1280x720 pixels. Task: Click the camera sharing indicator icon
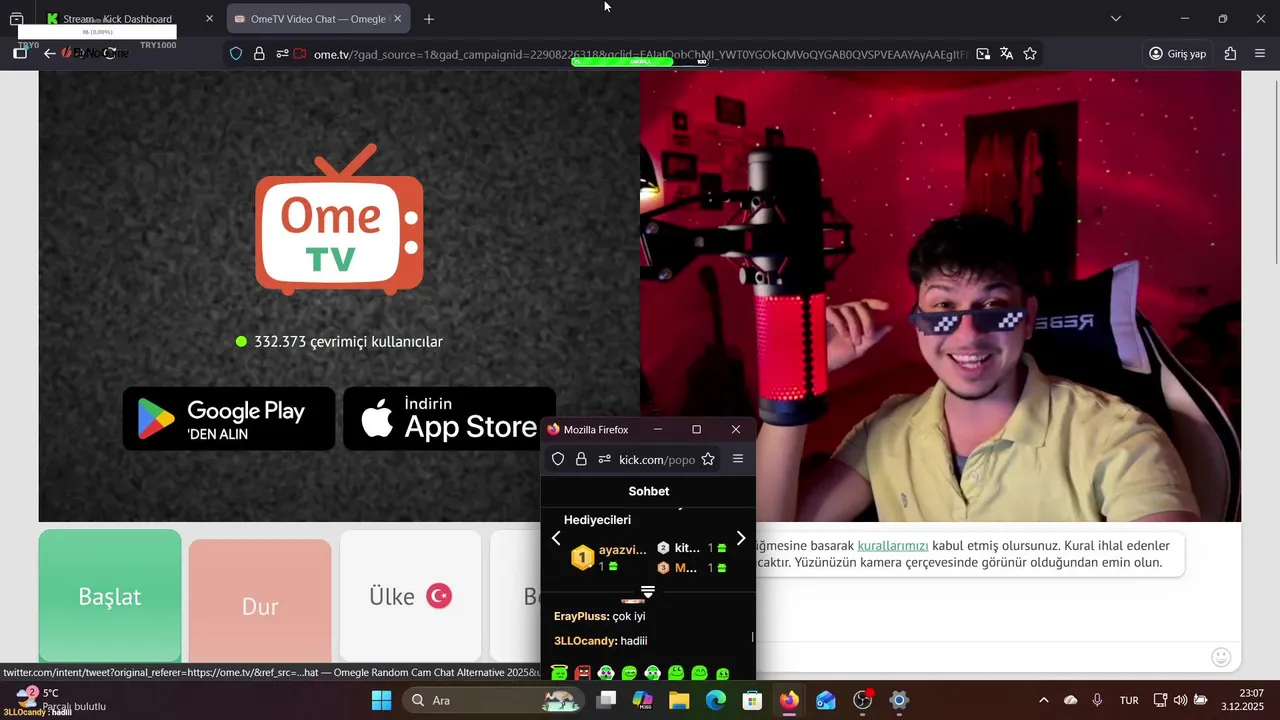tap(300, 54)
